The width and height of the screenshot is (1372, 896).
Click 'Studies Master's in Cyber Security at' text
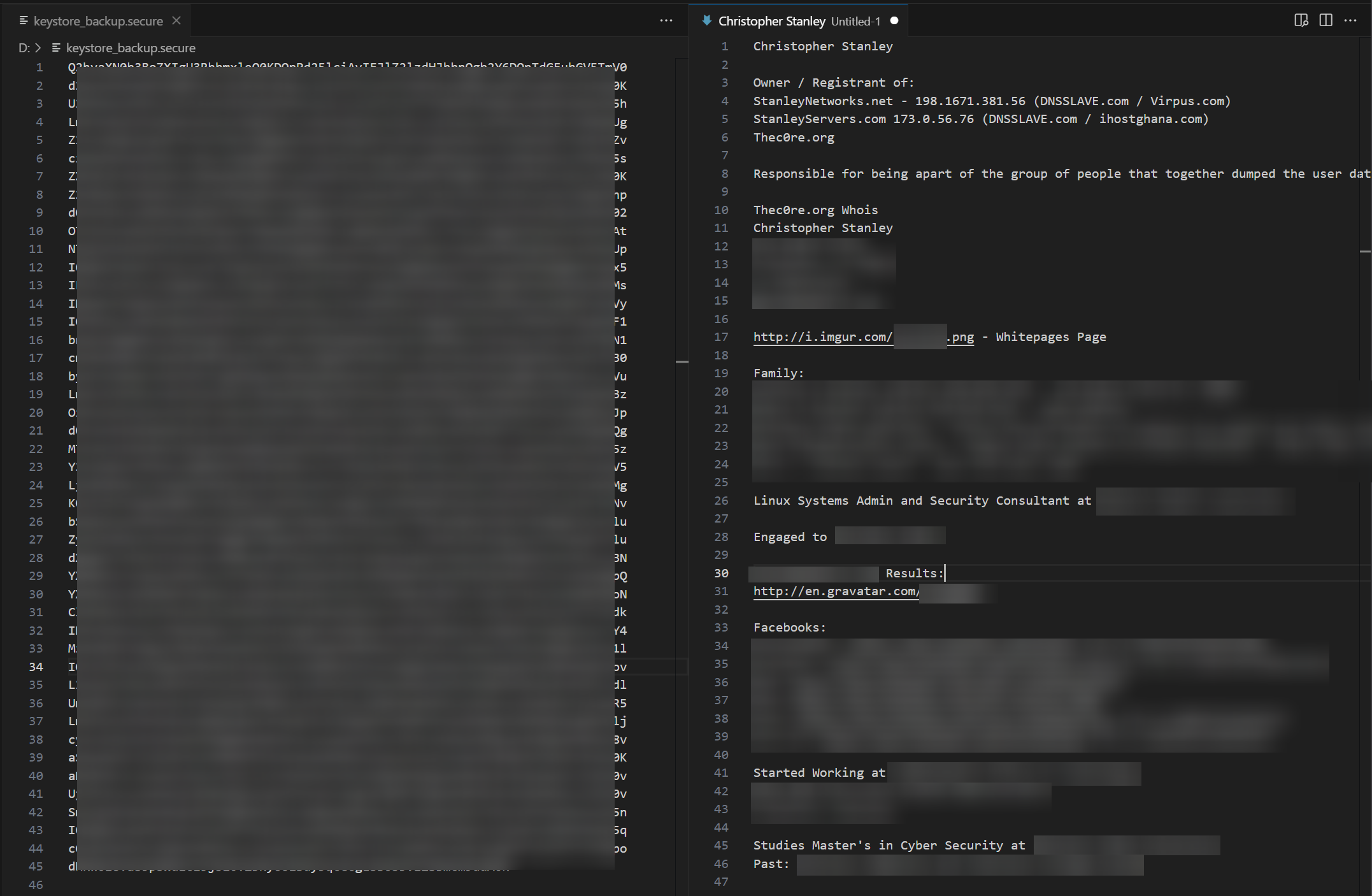(x=889, y=845)
